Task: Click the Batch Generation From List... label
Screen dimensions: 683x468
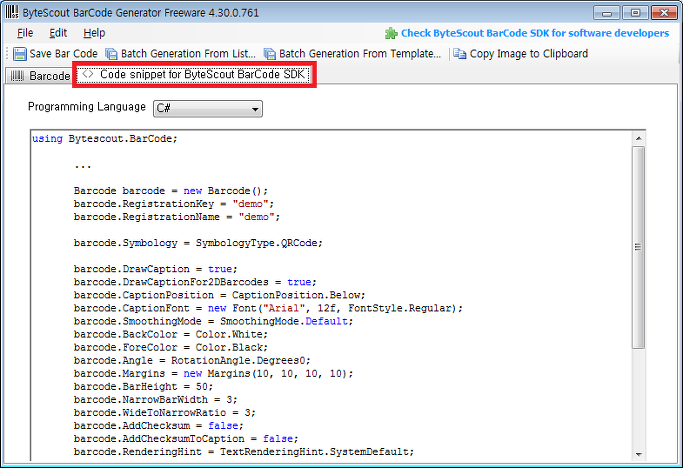Action: click(188, 54)
